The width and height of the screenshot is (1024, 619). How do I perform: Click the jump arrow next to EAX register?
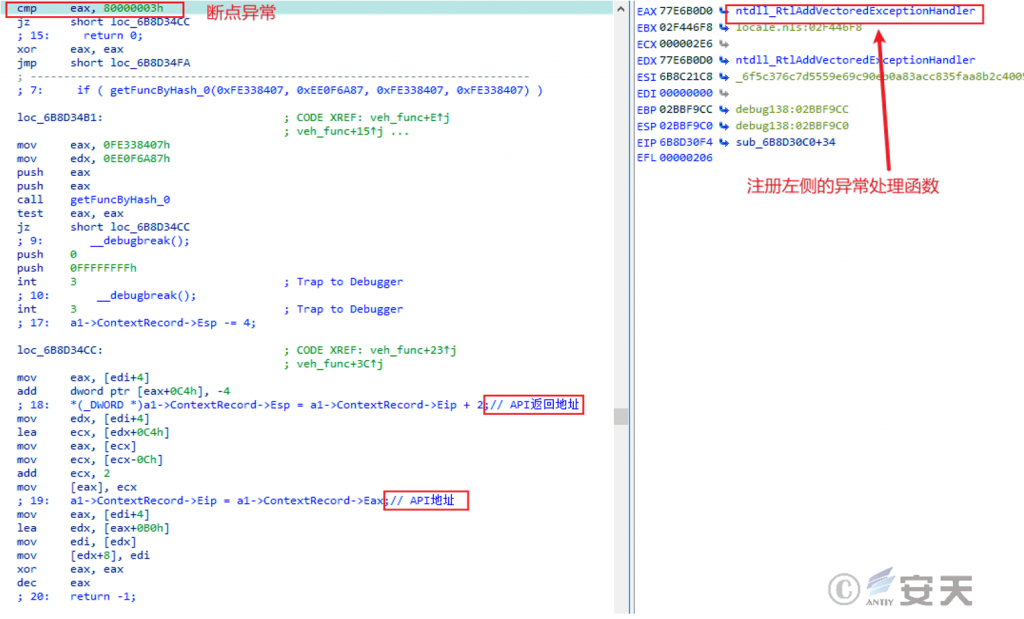(723, 11)
